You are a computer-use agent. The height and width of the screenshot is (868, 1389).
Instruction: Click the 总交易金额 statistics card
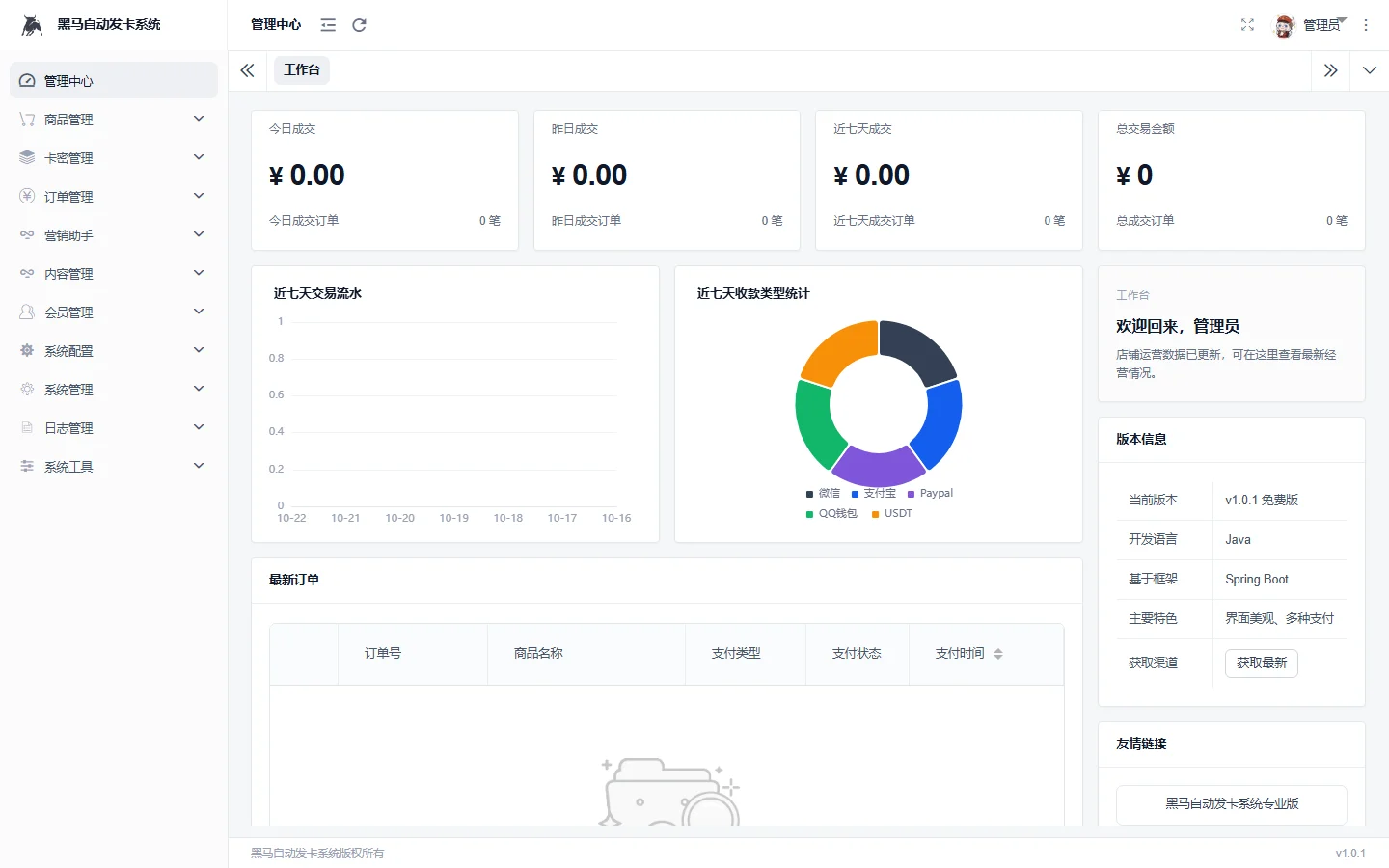[1232, 180]
